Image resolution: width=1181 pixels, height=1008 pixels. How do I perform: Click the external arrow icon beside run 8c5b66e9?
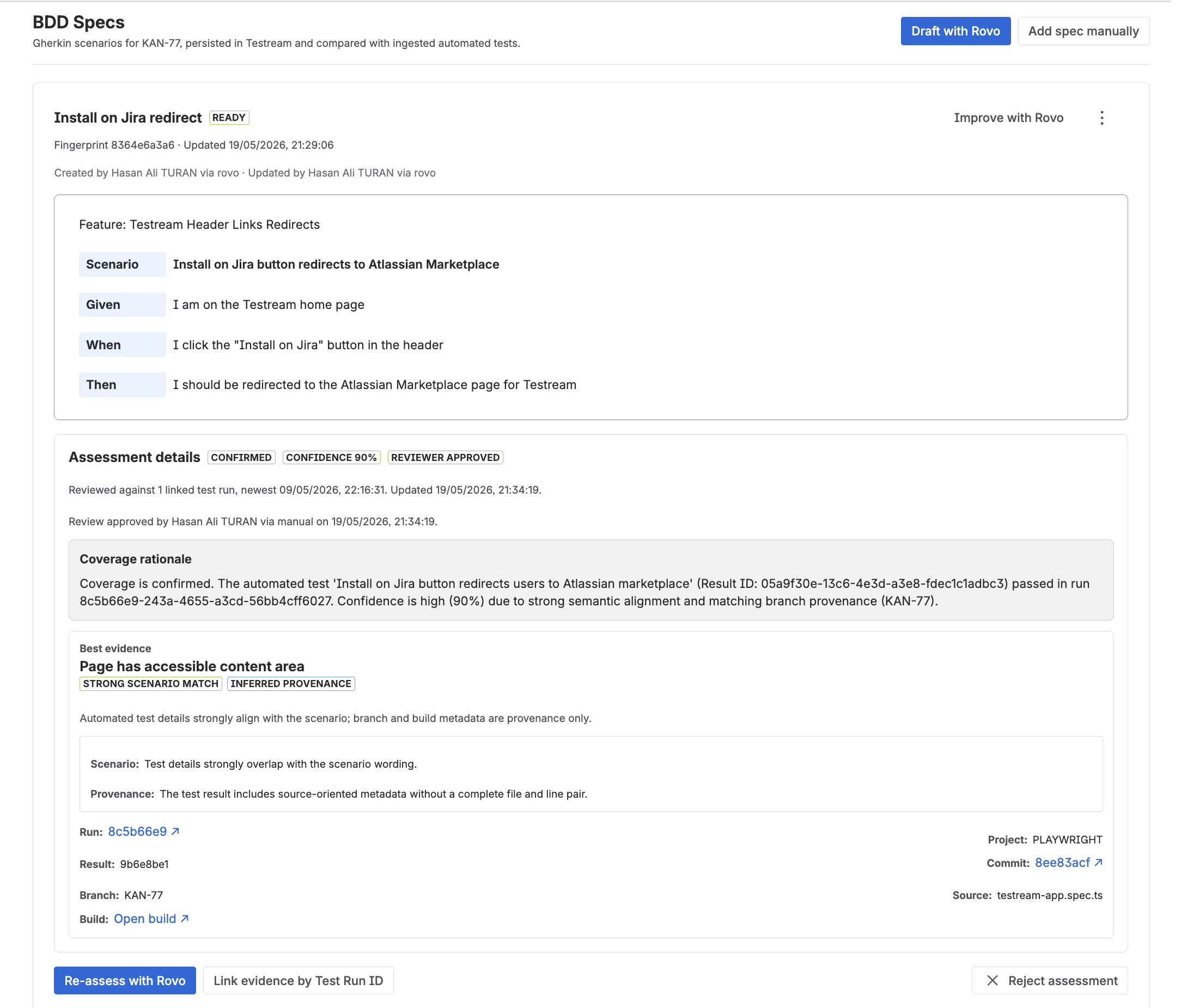point(175,831)
